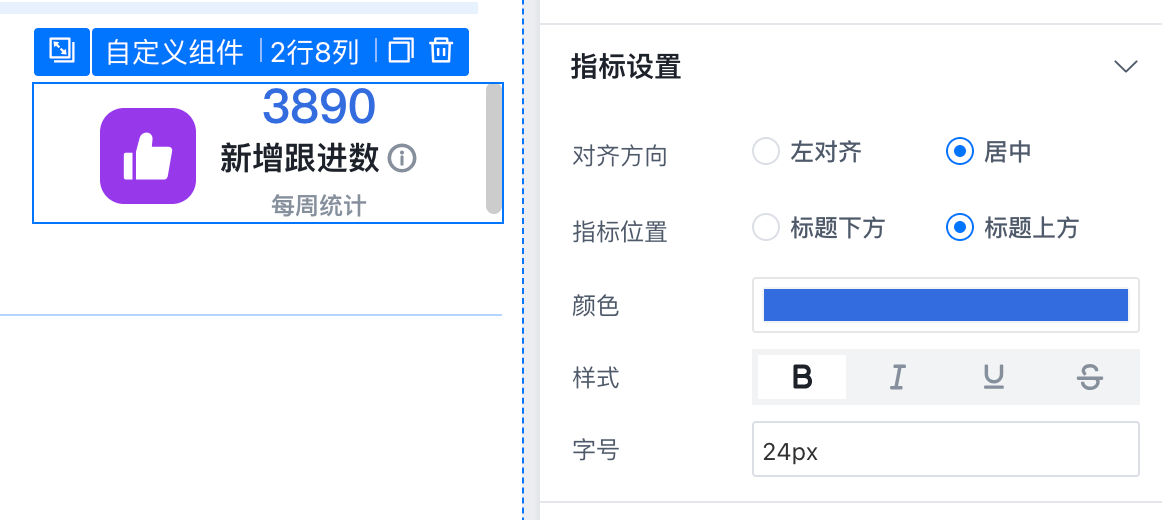The image size is (1162, 520).
Task: Collapse the 指标设置 section with the chevron
Action: pos(1126,67)
